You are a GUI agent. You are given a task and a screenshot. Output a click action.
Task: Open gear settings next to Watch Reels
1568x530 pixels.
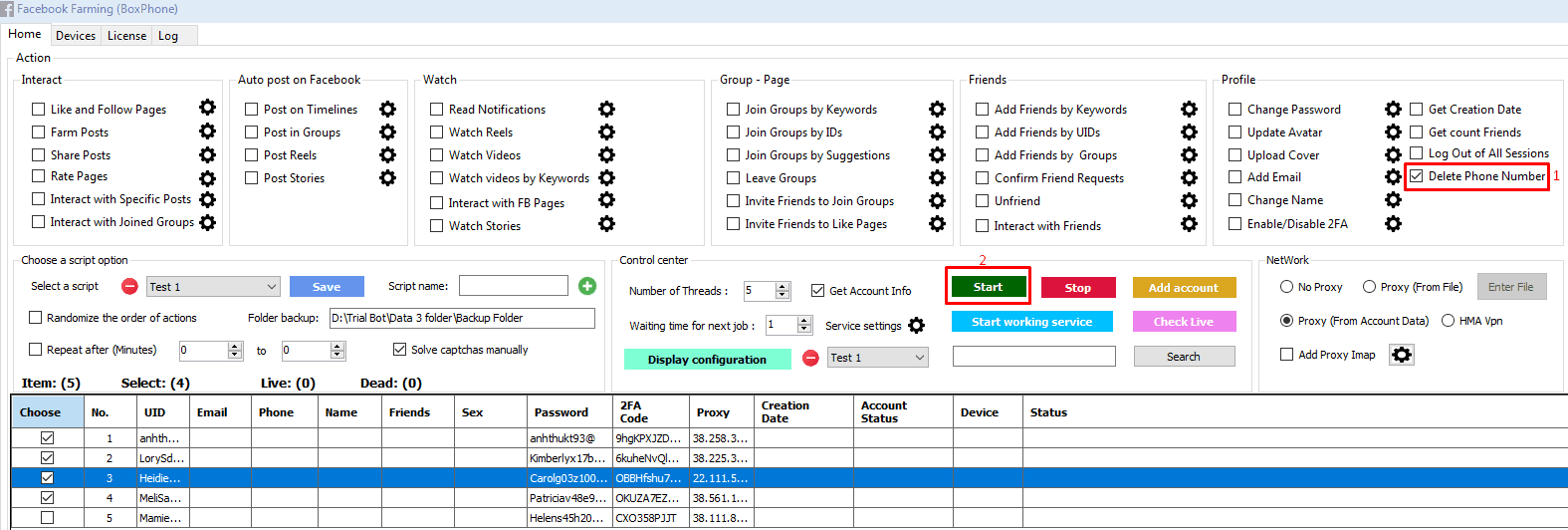pos(606,132)
